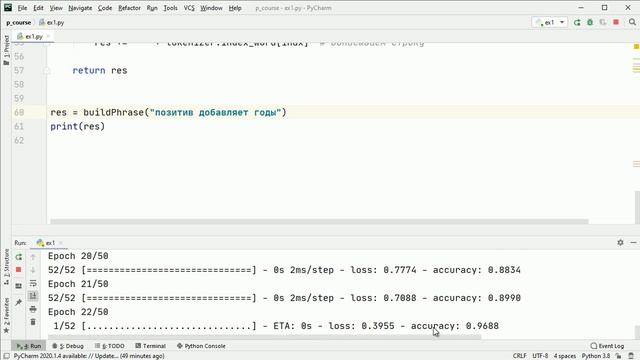Viewport: 640px width, 360px height.
Task: Open the VCS menu
Action: click(189, 8)
